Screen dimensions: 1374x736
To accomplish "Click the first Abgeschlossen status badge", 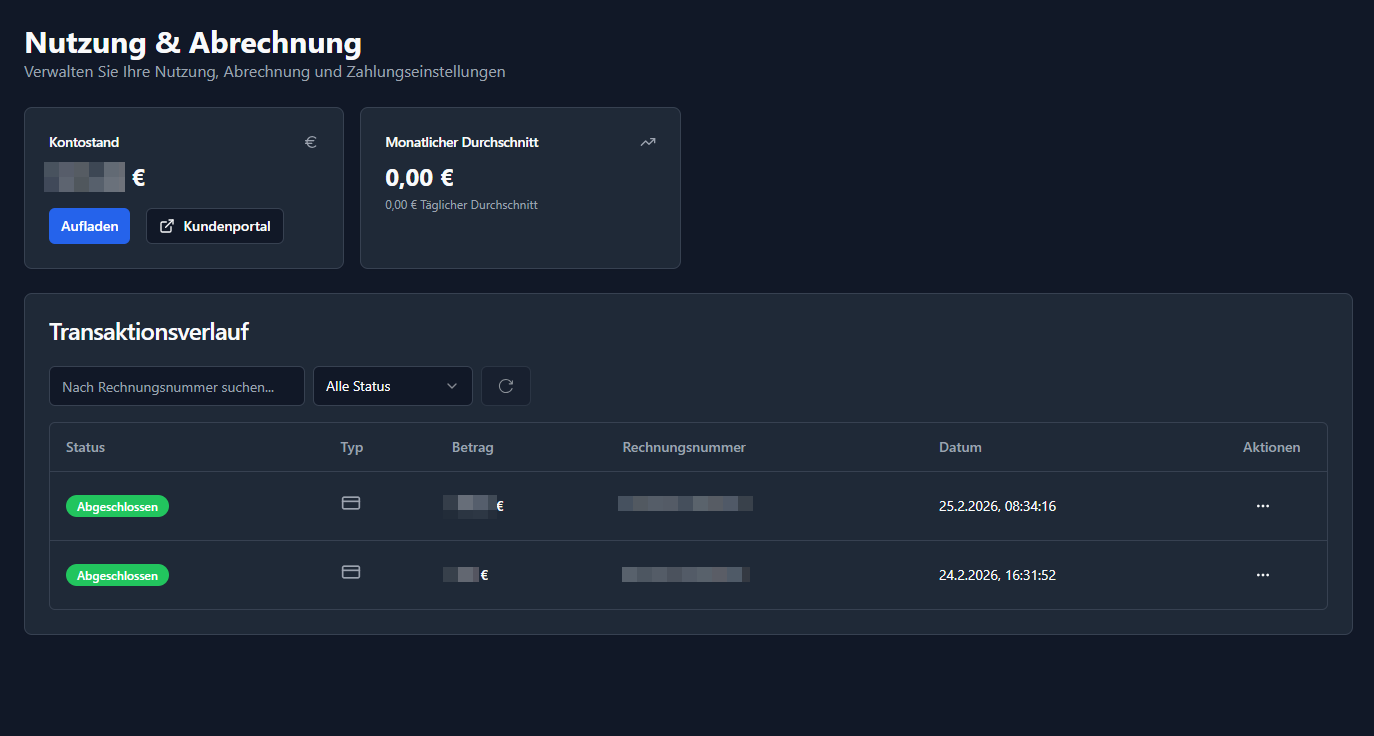I will (117, 506).
